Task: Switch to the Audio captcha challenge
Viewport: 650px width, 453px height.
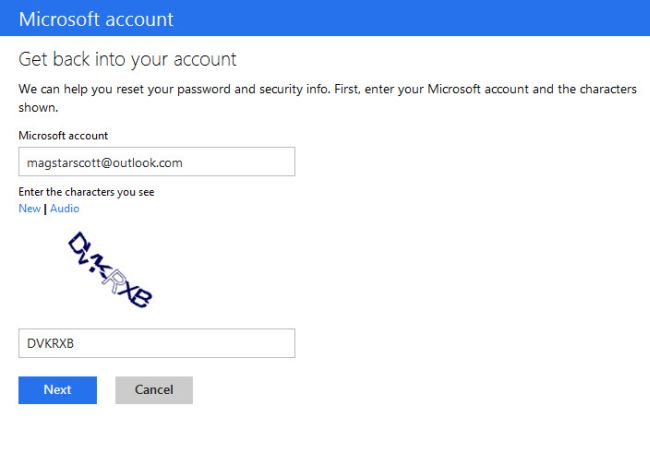Action: [64, 208]
